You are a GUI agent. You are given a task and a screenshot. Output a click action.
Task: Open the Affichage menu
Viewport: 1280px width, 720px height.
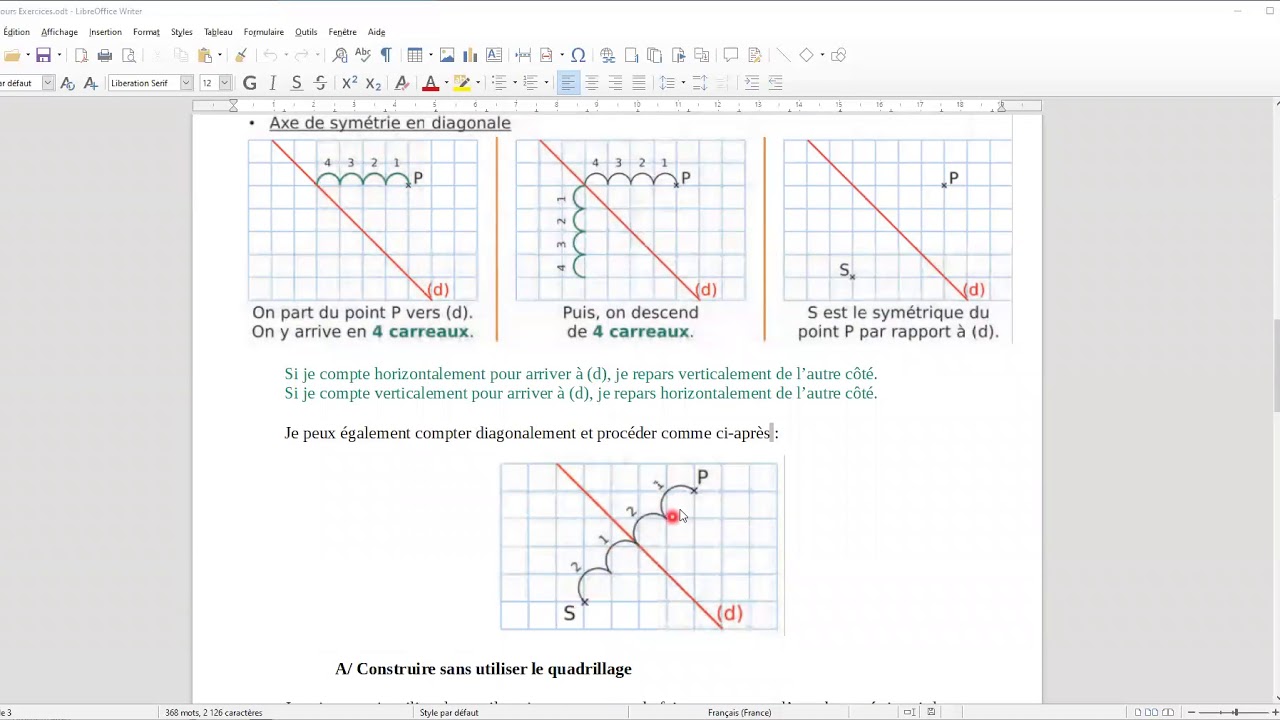pos(60,32)
